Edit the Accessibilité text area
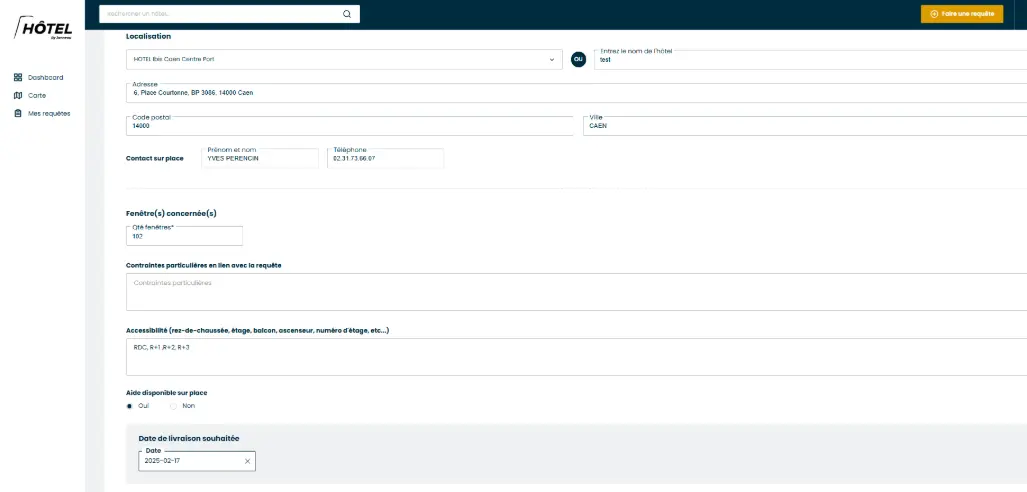The height and width of the screenshot is (492, 1027). click(575, 356)
